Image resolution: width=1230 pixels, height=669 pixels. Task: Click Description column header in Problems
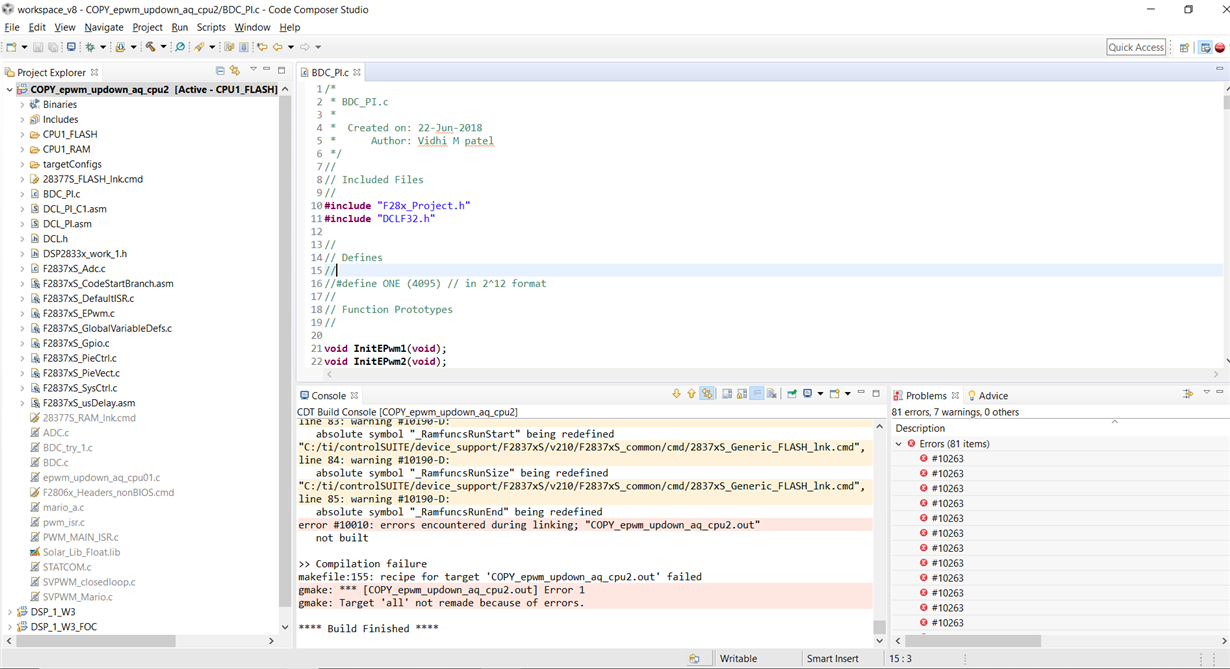coord(920,428)
